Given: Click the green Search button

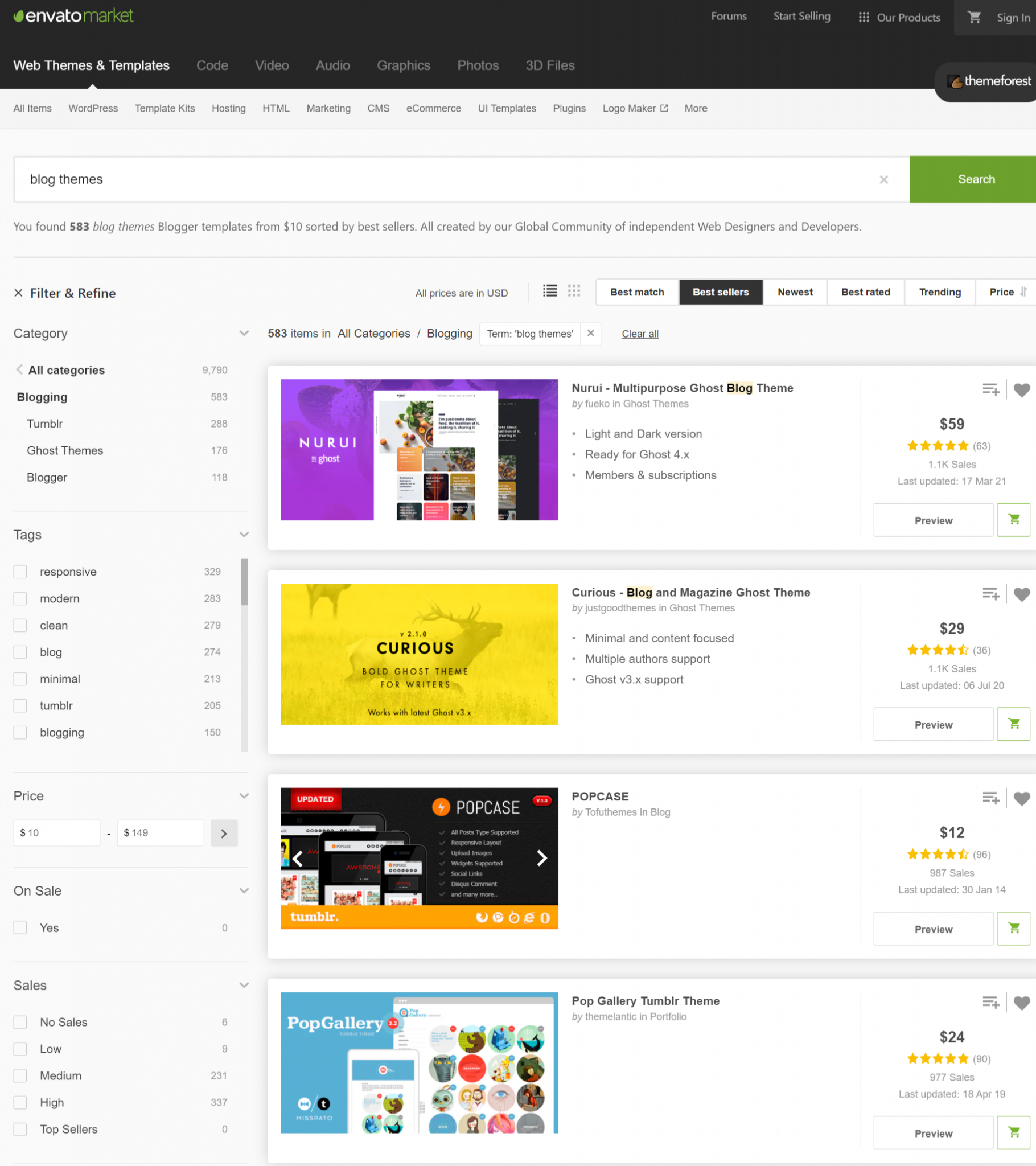Looking at the screenshot, I should pyautogui.click(x=976, y=179).
